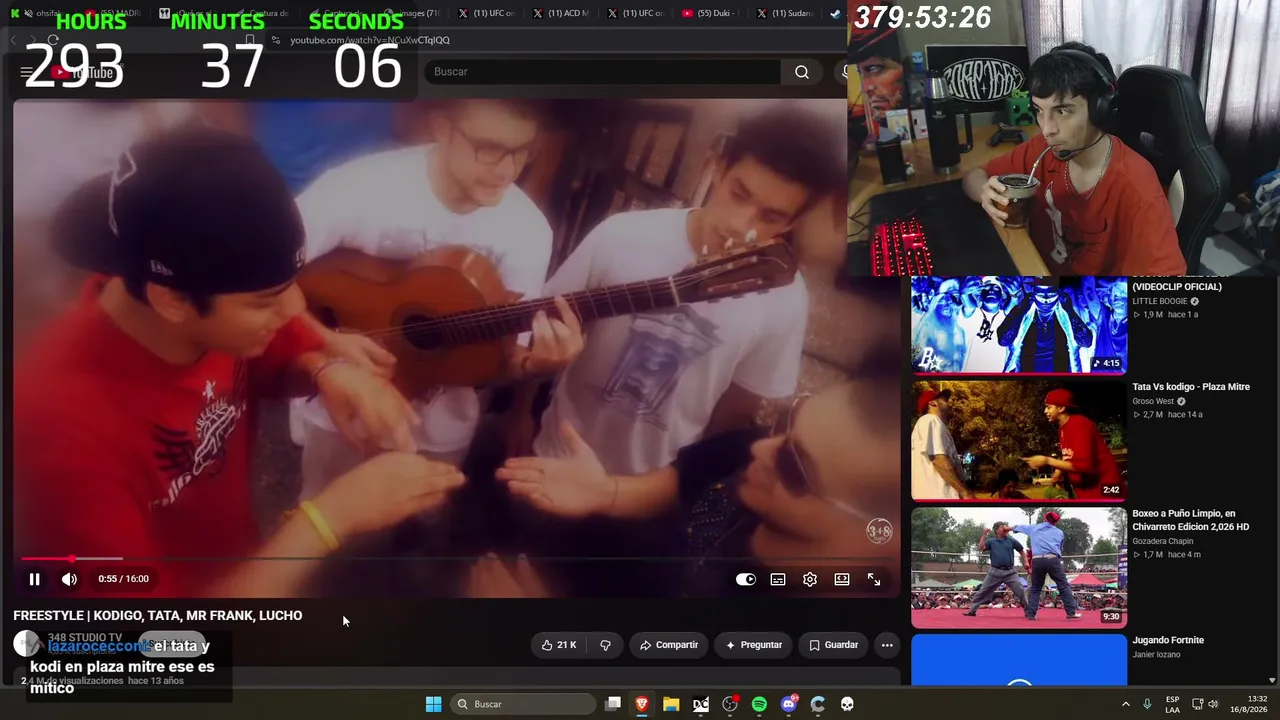The width and height of the screenshot is (1280, 720).
Task: Click the Preguntar button
Action: 753,645
